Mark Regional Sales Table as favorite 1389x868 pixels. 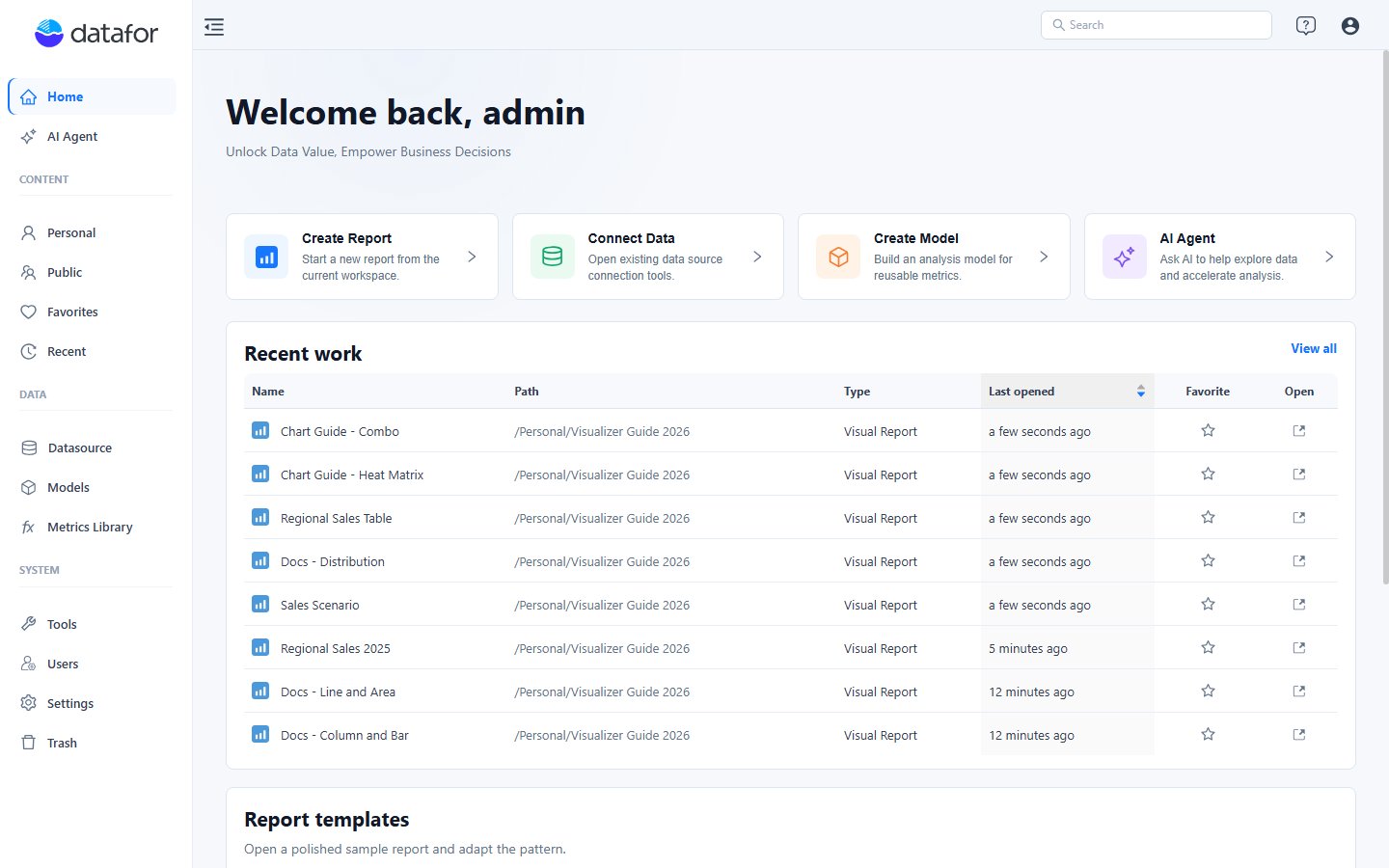pyautogui.click(x=1208, y=517)
